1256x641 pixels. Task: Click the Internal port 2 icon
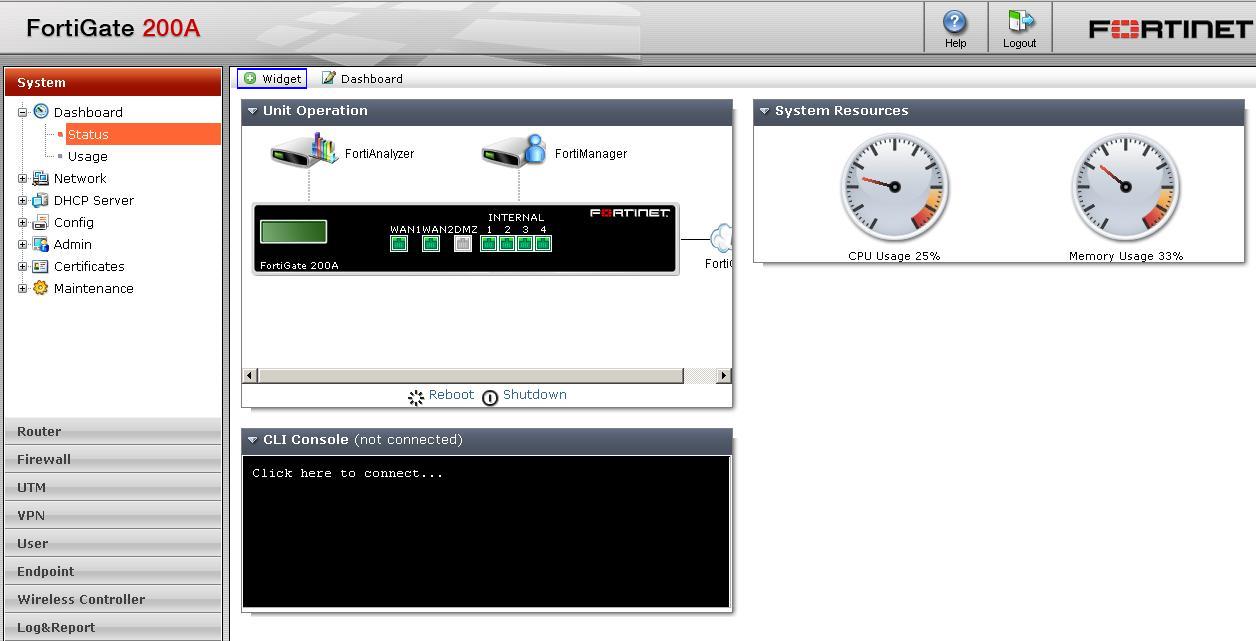507,243
